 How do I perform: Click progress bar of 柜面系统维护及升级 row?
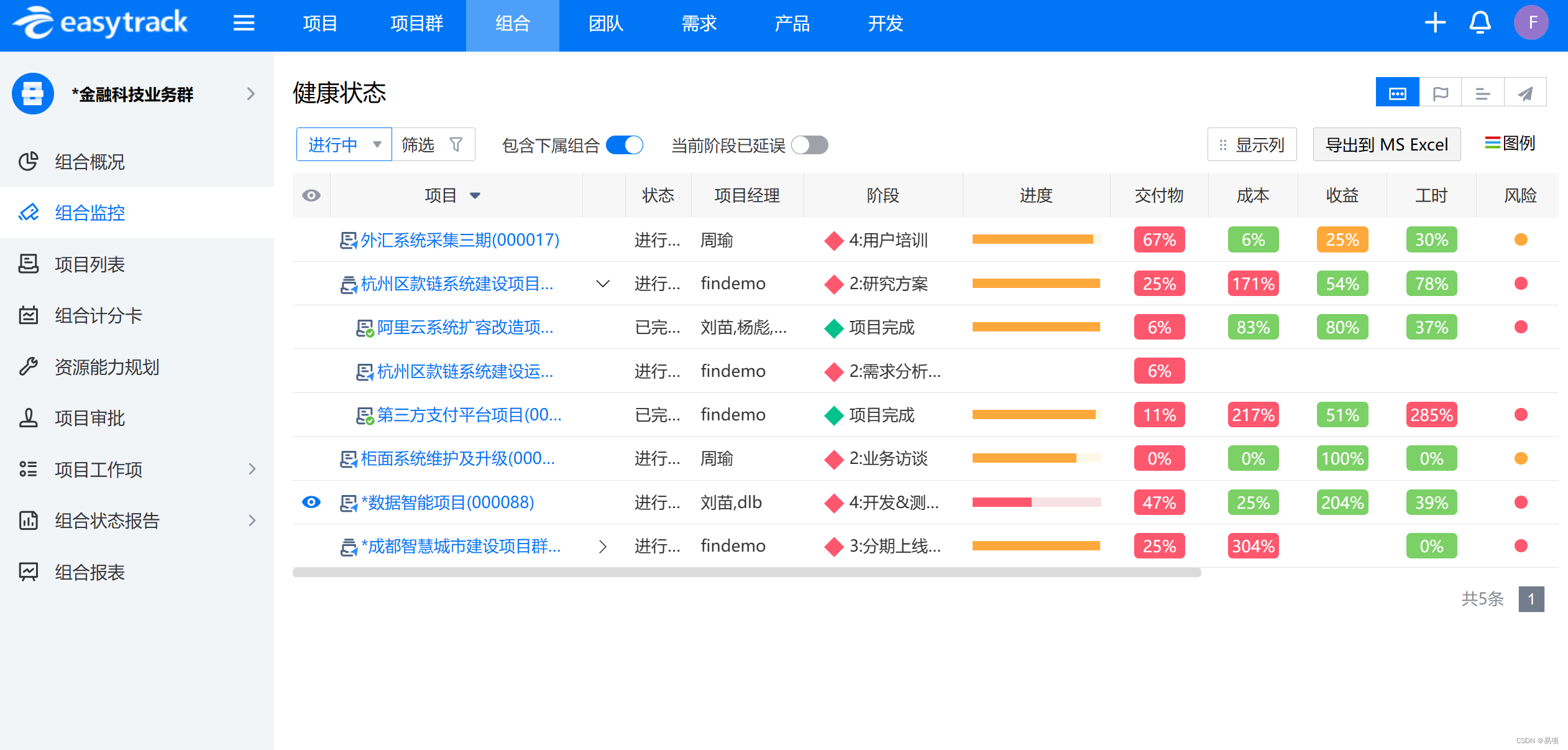point(1037,459)
